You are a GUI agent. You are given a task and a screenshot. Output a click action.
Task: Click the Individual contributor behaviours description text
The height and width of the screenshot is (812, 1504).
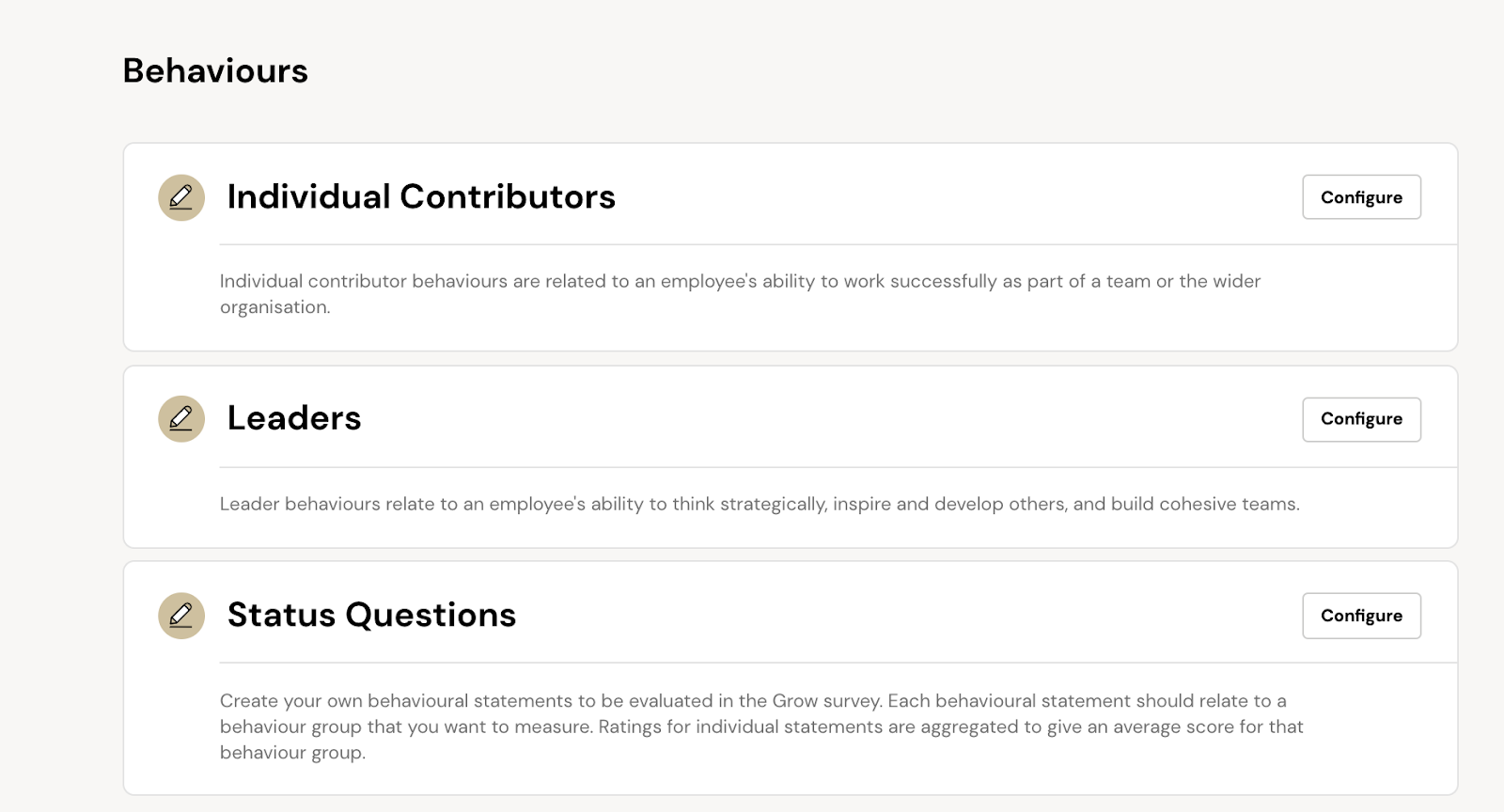(x=740, y=293)
